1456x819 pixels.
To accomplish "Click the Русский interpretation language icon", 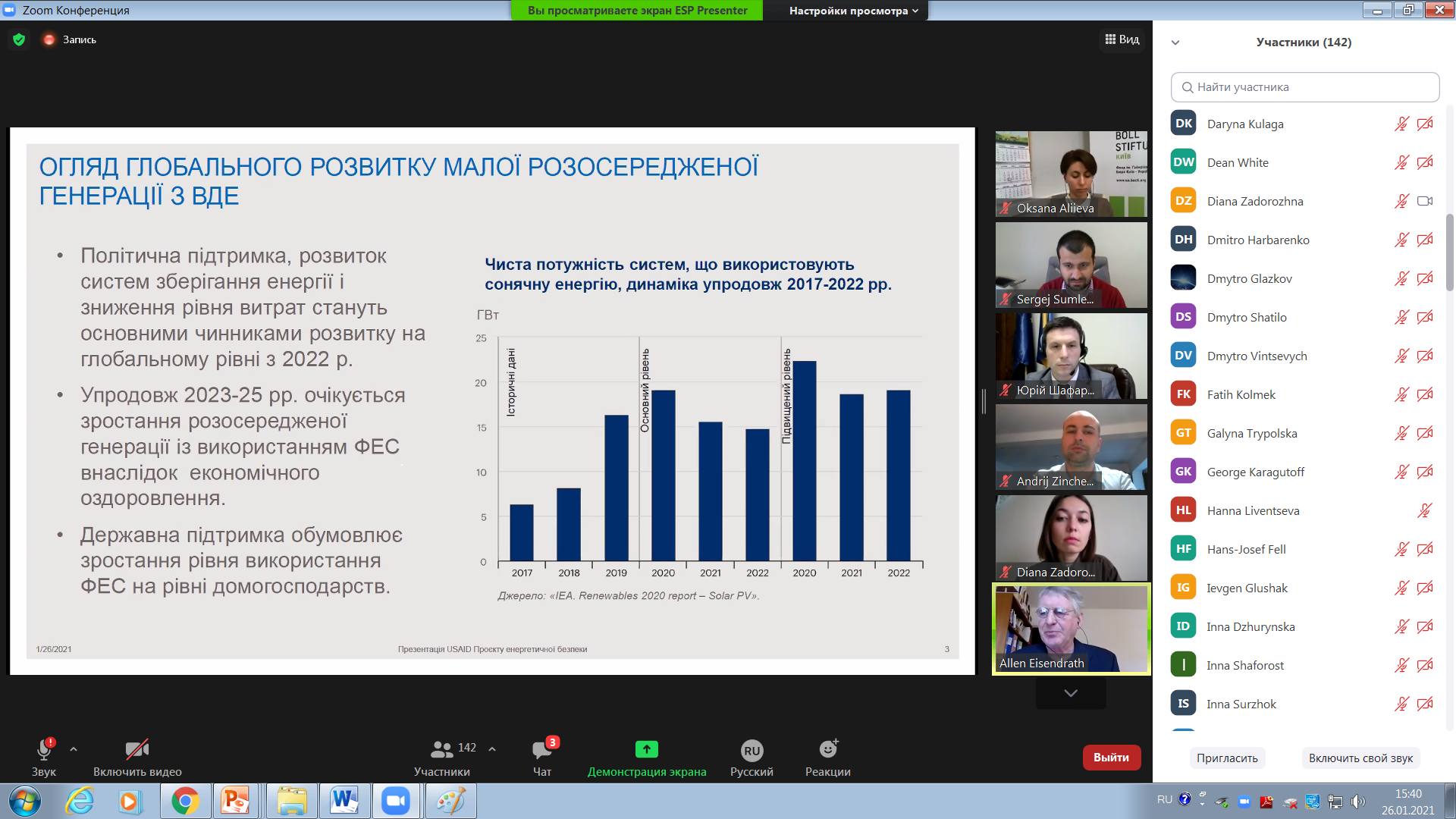I will [x=752, y=751].
